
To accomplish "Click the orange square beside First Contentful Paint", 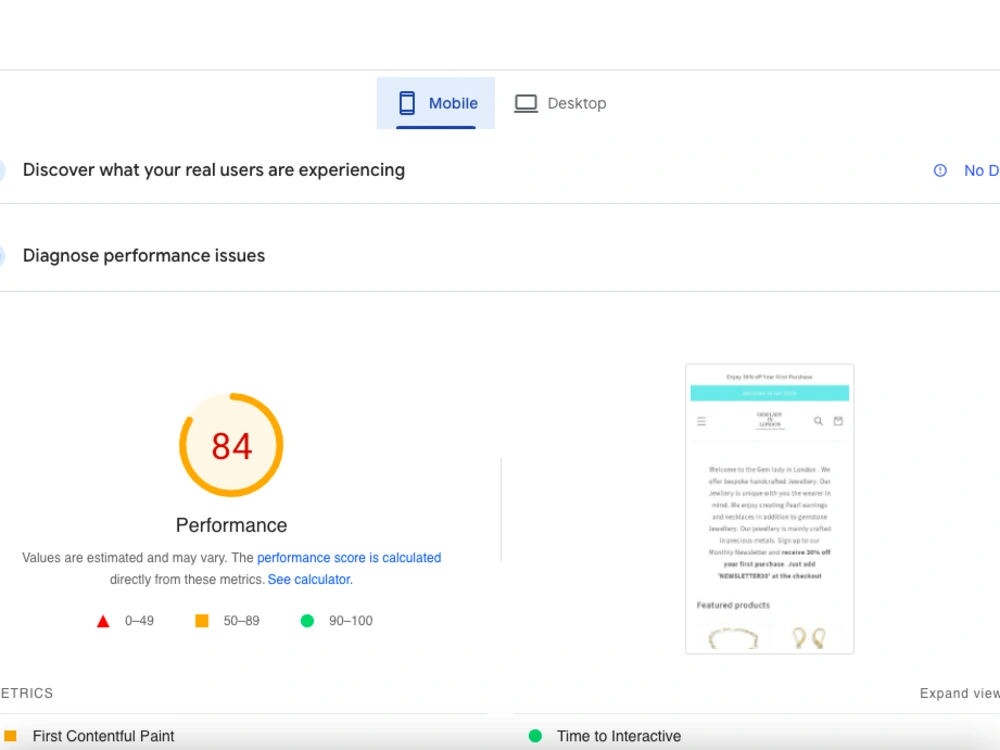I will point(10,736).
